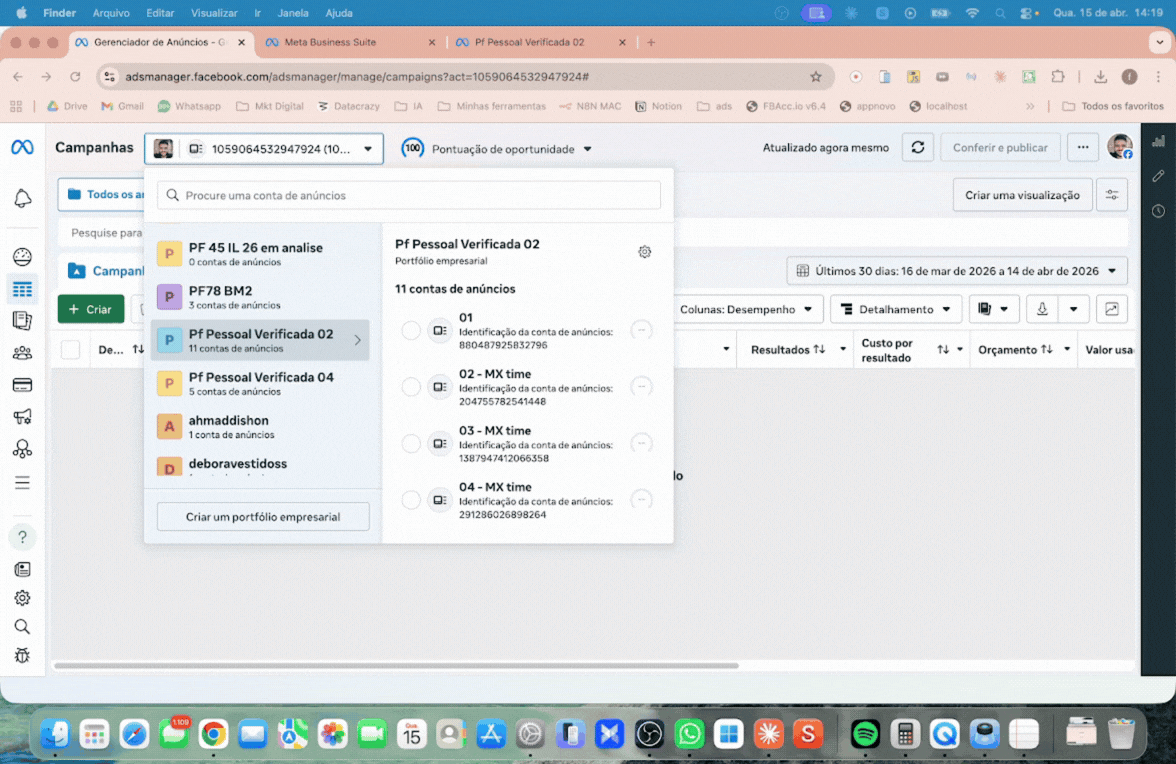This screenshot has height=764, width=1176.
Task: Open the charts panel icon on right rail
Action: point(1159,141)
